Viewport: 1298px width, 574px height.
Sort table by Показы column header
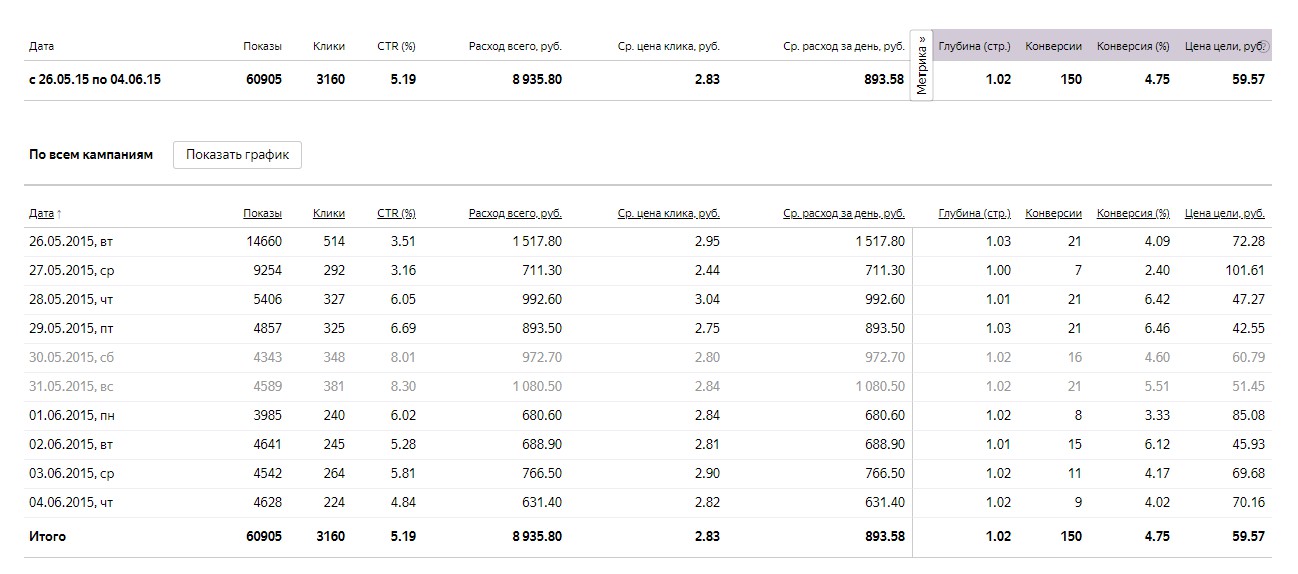262,213
